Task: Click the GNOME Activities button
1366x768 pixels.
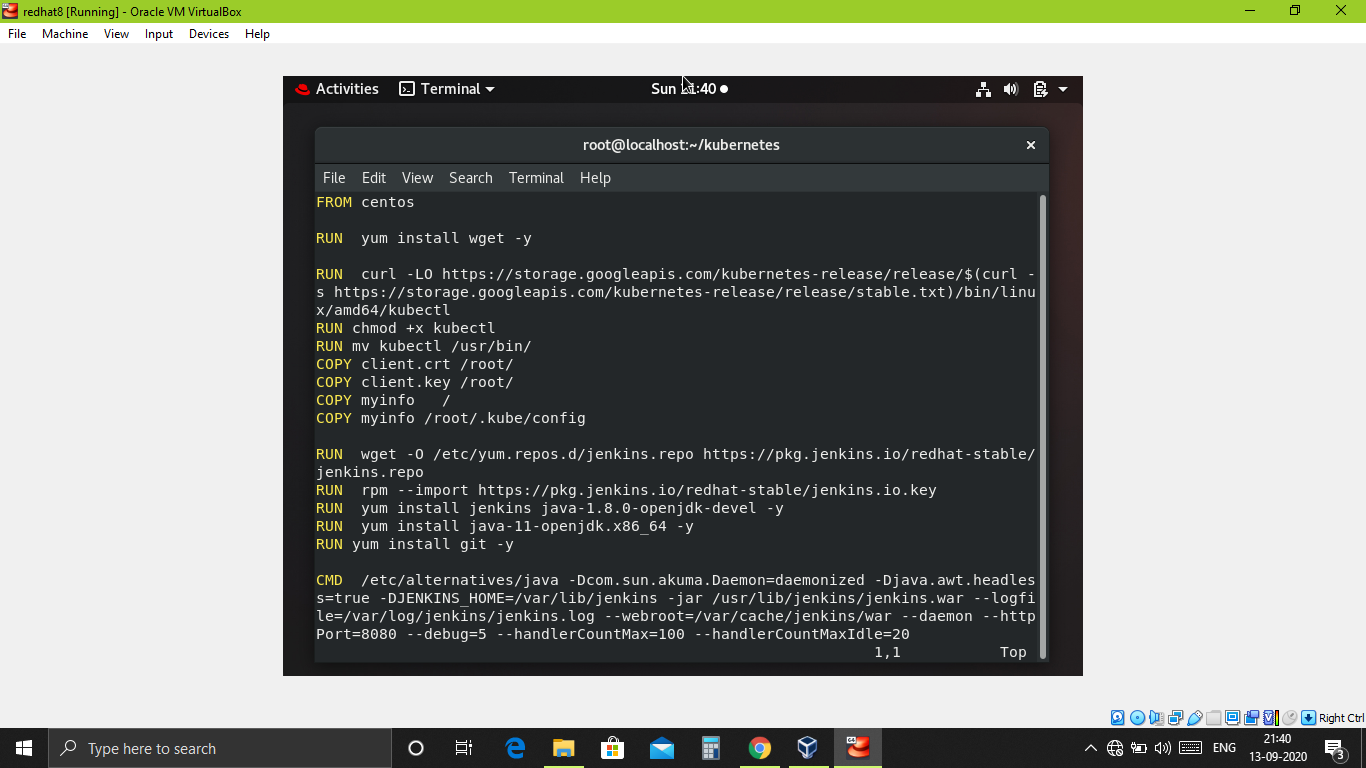Action: tap(337, 89)
